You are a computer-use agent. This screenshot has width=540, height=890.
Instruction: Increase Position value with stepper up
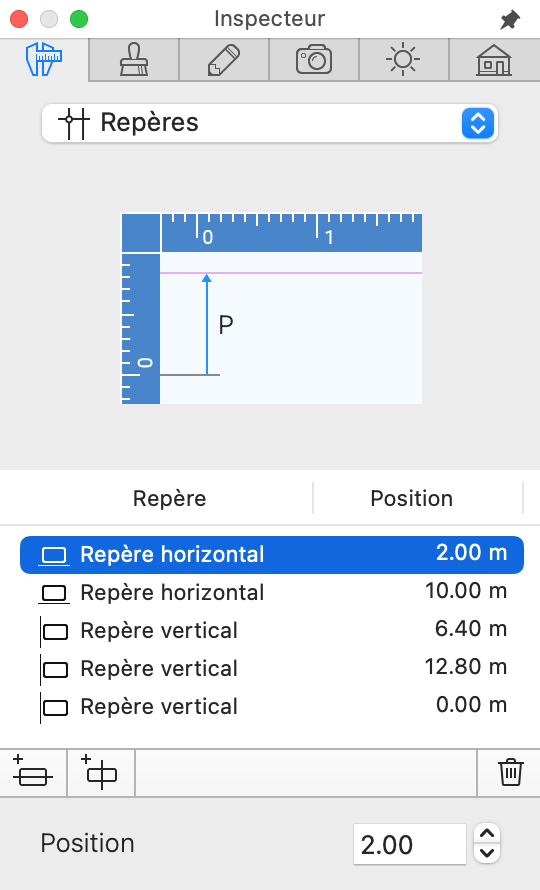point(487,833)
